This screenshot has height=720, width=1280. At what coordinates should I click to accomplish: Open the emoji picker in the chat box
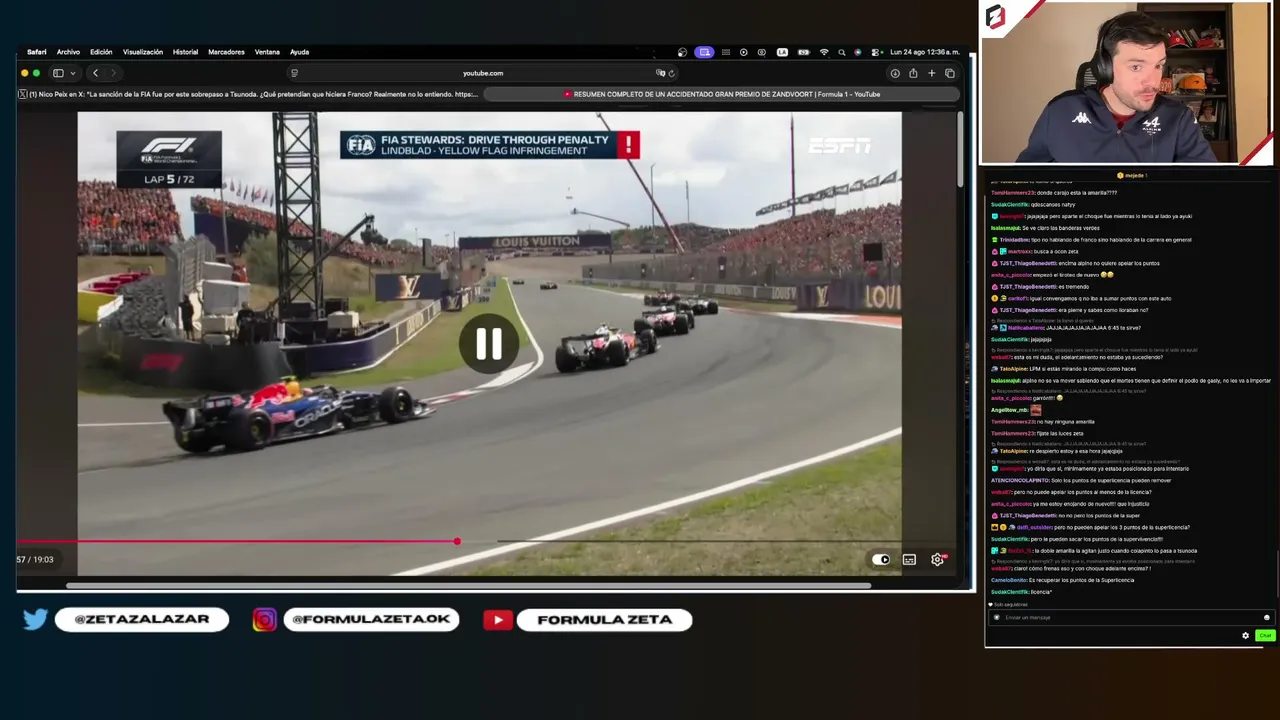(x=1266, y=618)
